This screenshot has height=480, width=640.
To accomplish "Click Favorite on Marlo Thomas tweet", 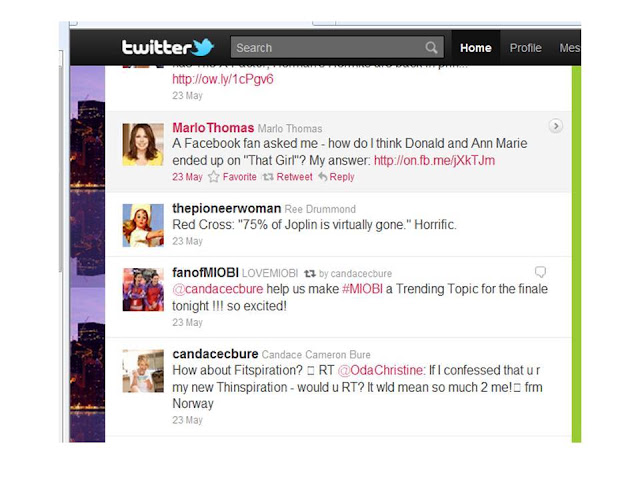I will (x=240, y=177).
